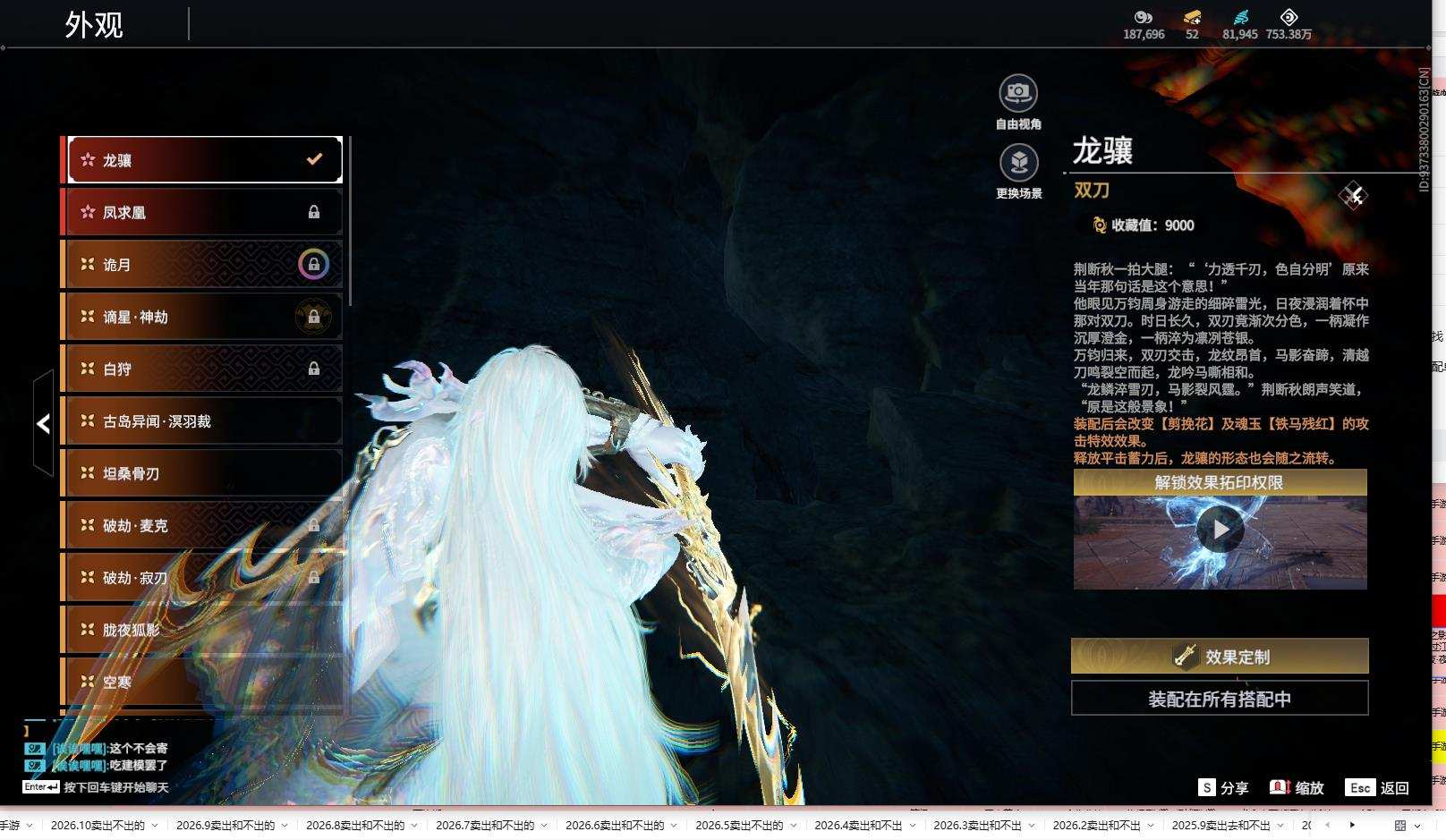The height and width of the screenshot is (840, 1446).
Task: Click the ringed lock icon on 诡月
Action: [x=313, y=264]
